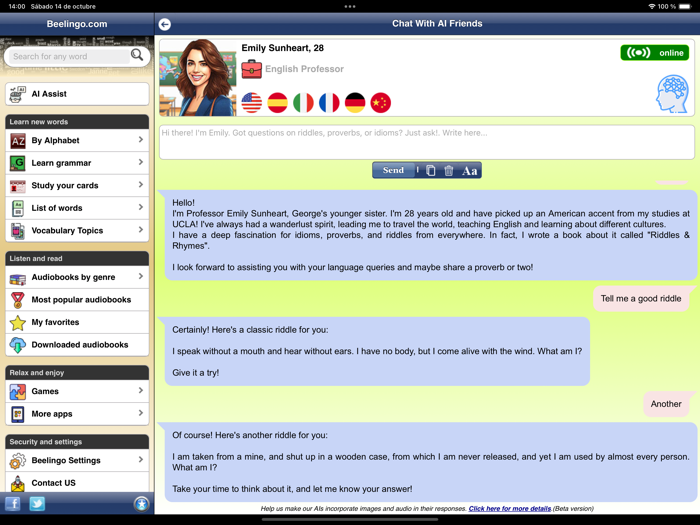The height and width of the screenshot is (525, 700).
Task: Open AI Assist robot icon
Action: click(18, 94)
